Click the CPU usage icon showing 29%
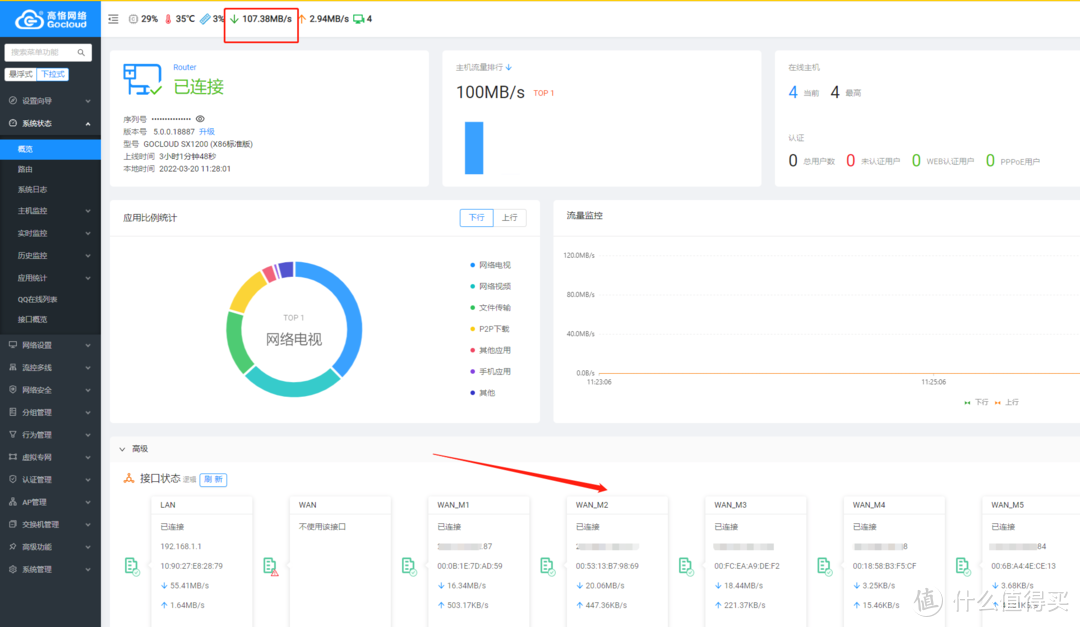Image resolution: width=1080 pixels, height=627 pixels. click(x=133, y=19)
